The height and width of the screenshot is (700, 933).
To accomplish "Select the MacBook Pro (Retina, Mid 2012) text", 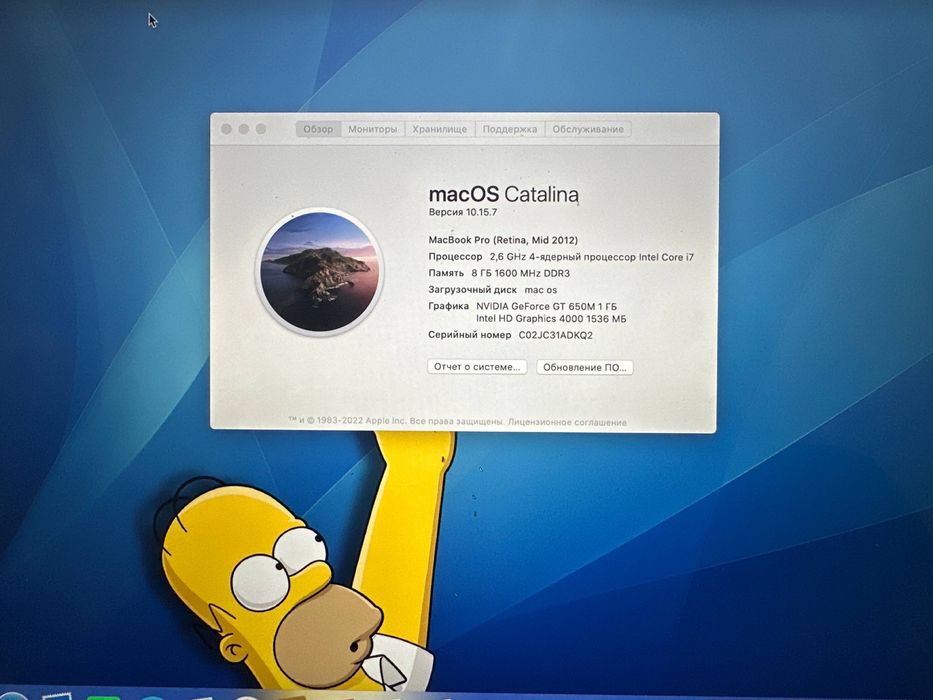I will tap(503, 240).
